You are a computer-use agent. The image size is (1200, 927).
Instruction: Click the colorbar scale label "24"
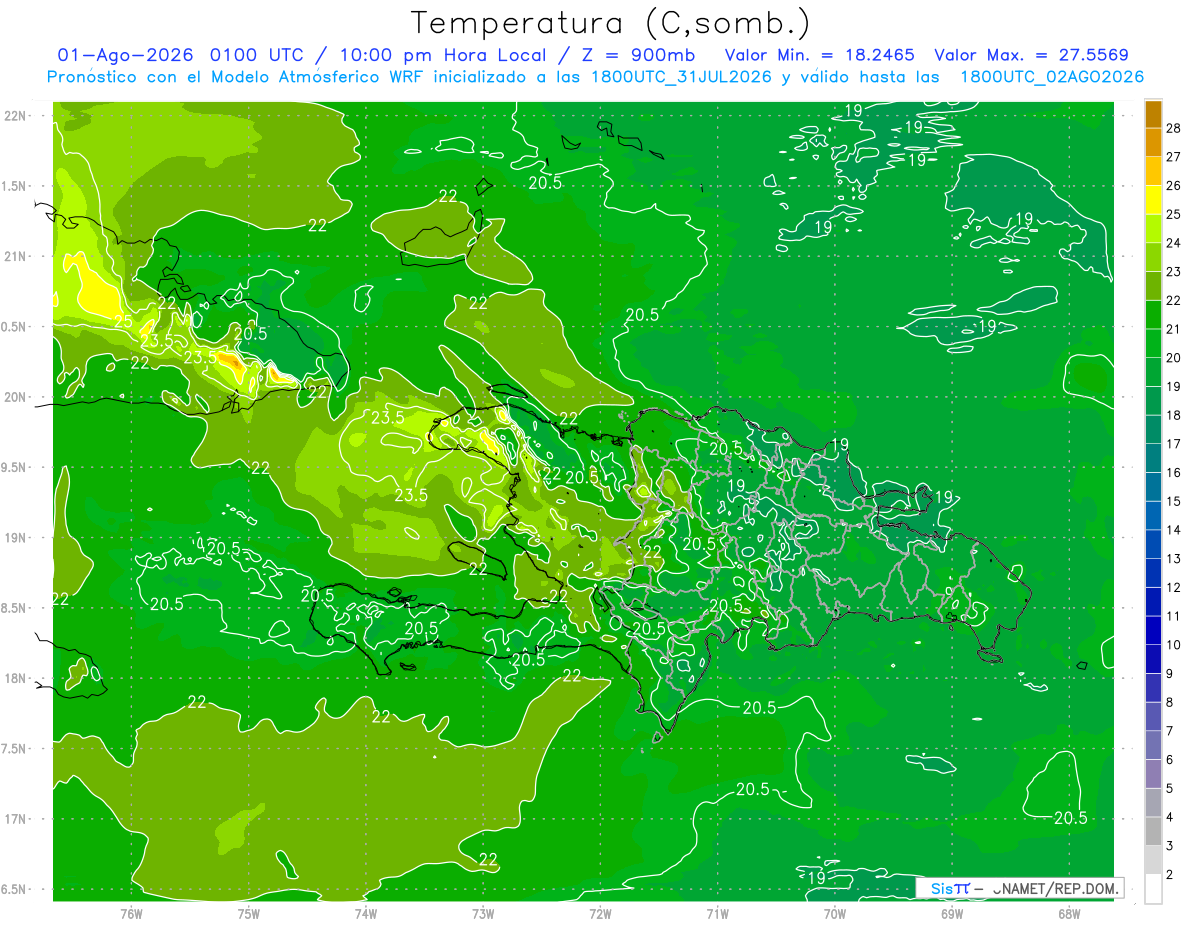(1174, 243)
